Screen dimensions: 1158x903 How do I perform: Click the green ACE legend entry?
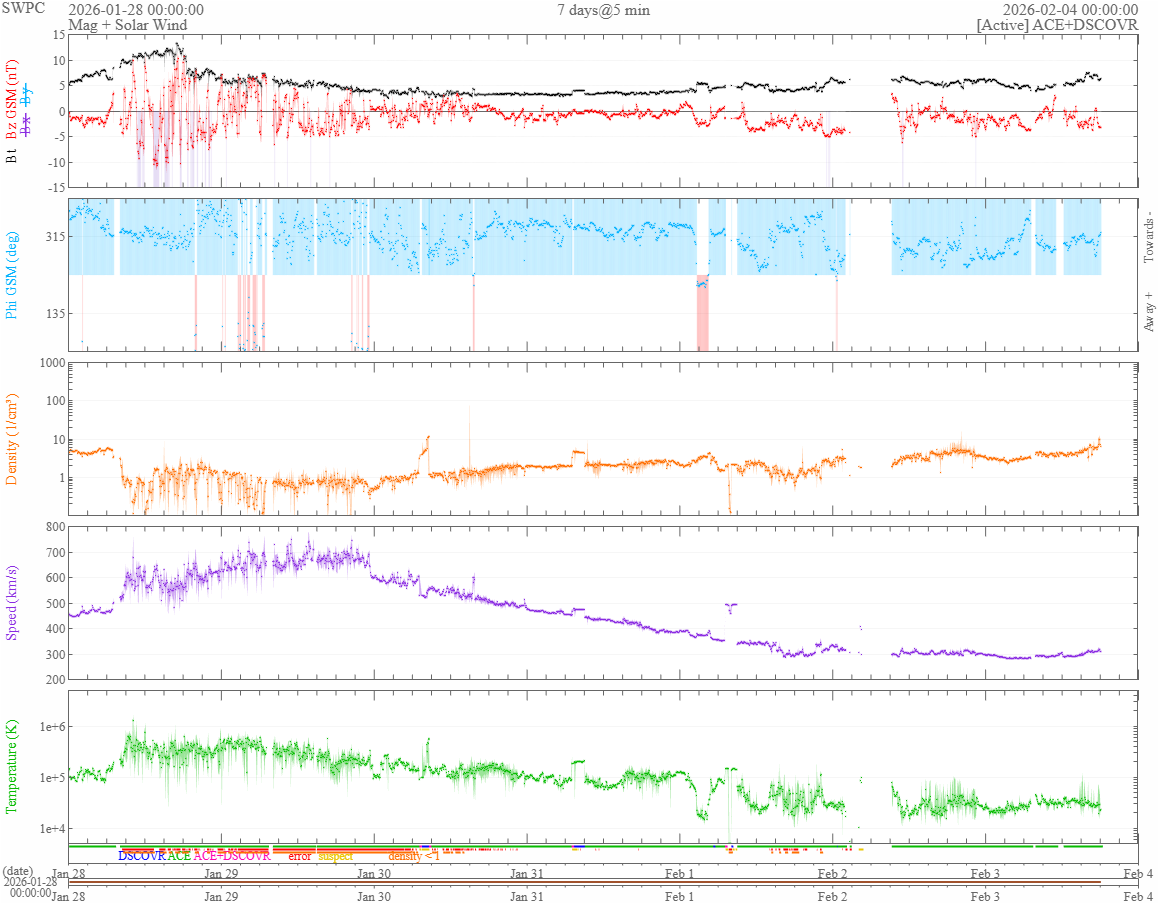point(179,856)
